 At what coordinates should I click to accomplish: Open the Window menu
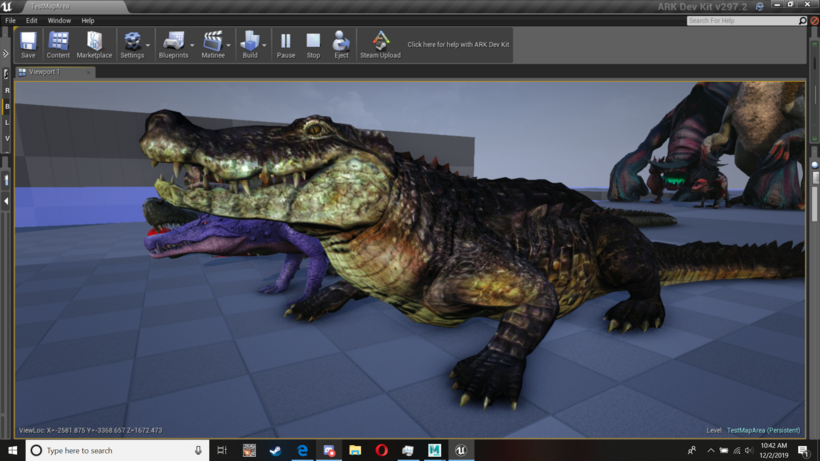[x=59, y=20]
